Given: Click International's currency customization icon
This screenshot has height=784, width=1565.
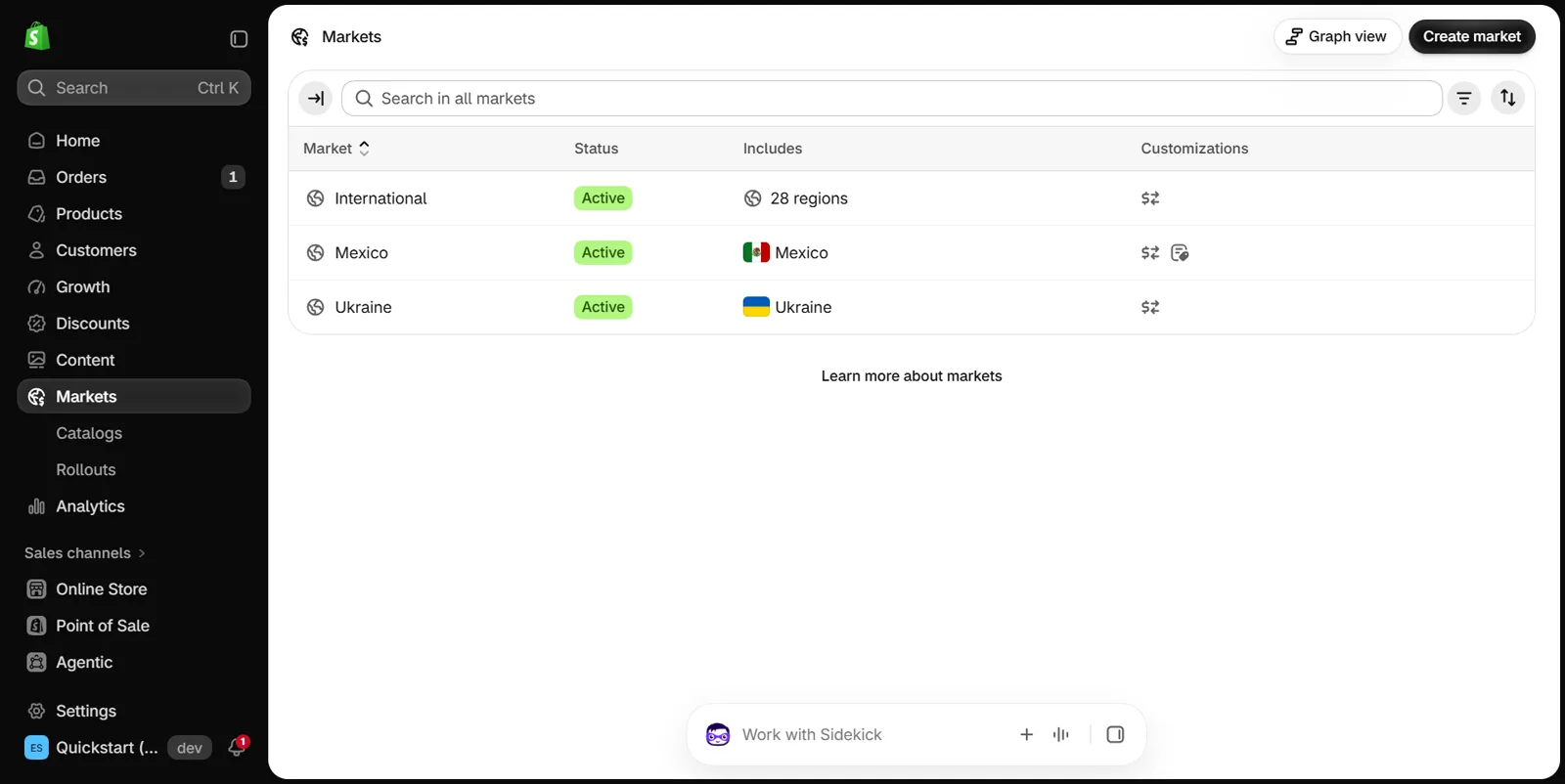Looking at the screenshot, I should click(1150, 198).
